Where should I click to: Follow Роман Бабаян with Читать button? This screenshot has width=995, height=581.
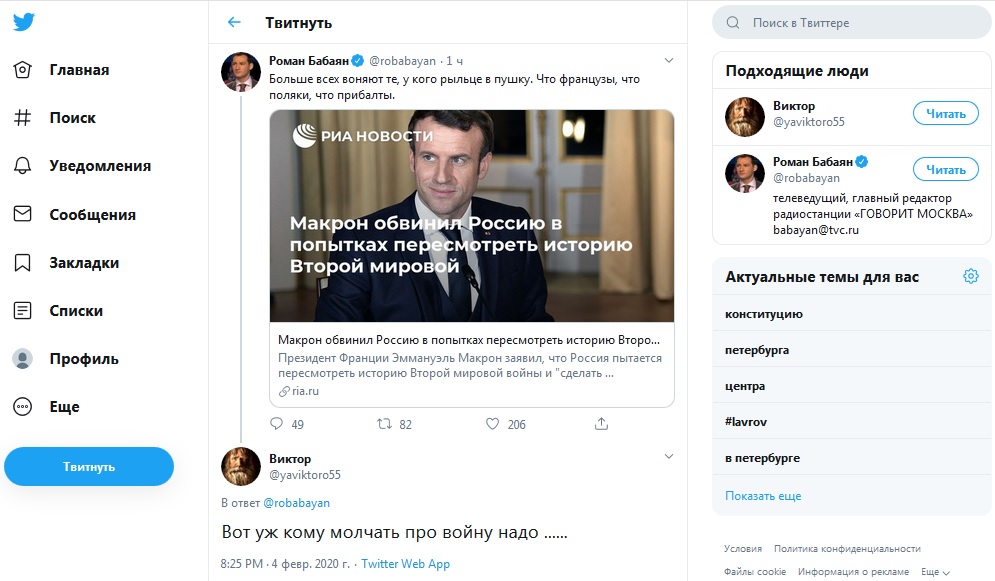[x=945, y=169]
